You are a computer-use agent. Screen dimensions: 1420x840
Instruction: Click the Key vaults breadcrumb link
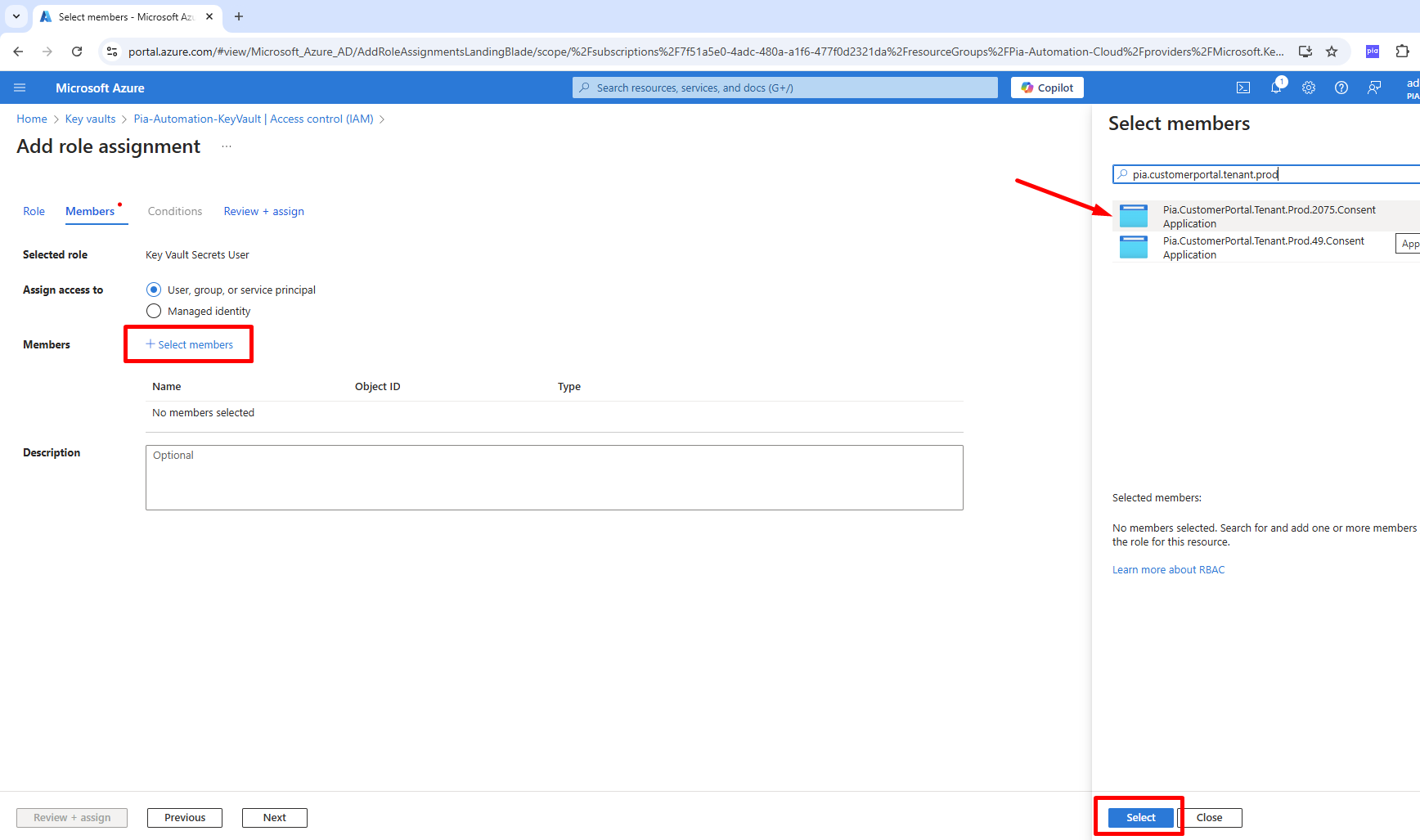(90, 119)
